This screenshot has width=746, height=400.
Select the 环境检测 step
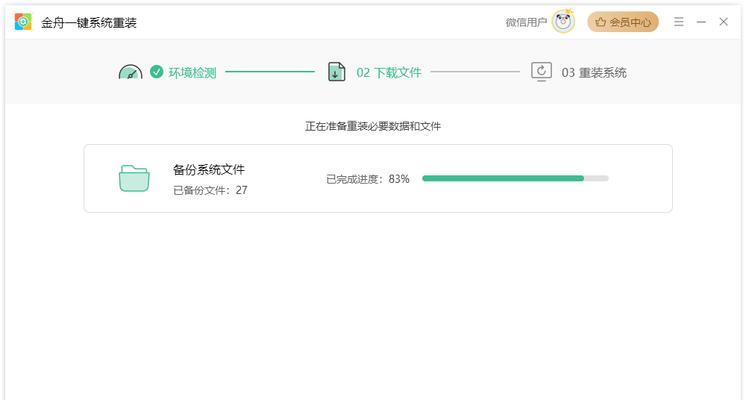click(192, 73)
